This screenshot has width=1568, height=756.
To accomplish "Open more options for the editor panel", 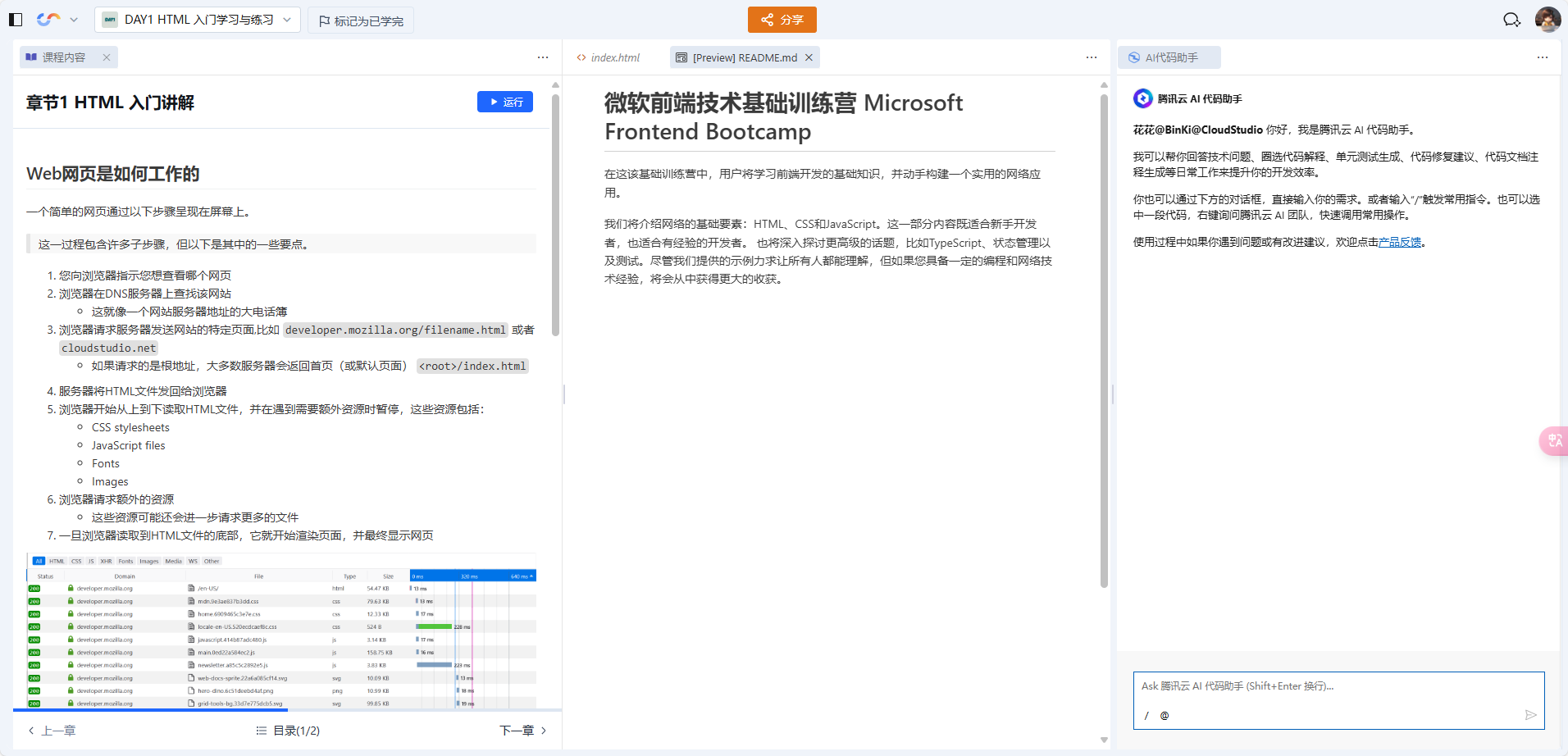I will point(1092,57).
